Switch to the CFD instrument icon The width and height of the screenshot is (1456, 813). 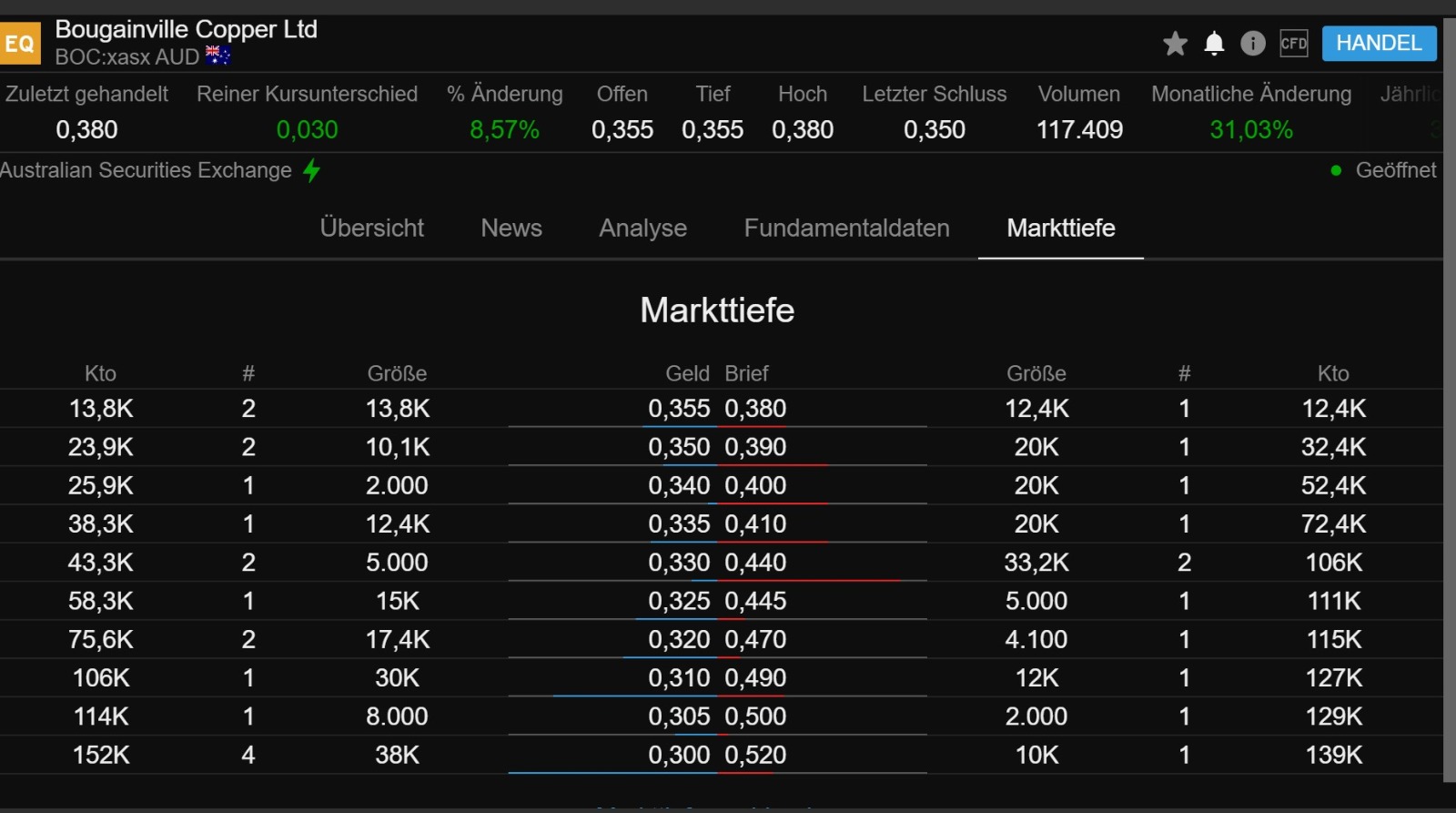(x=1293, y=44)
